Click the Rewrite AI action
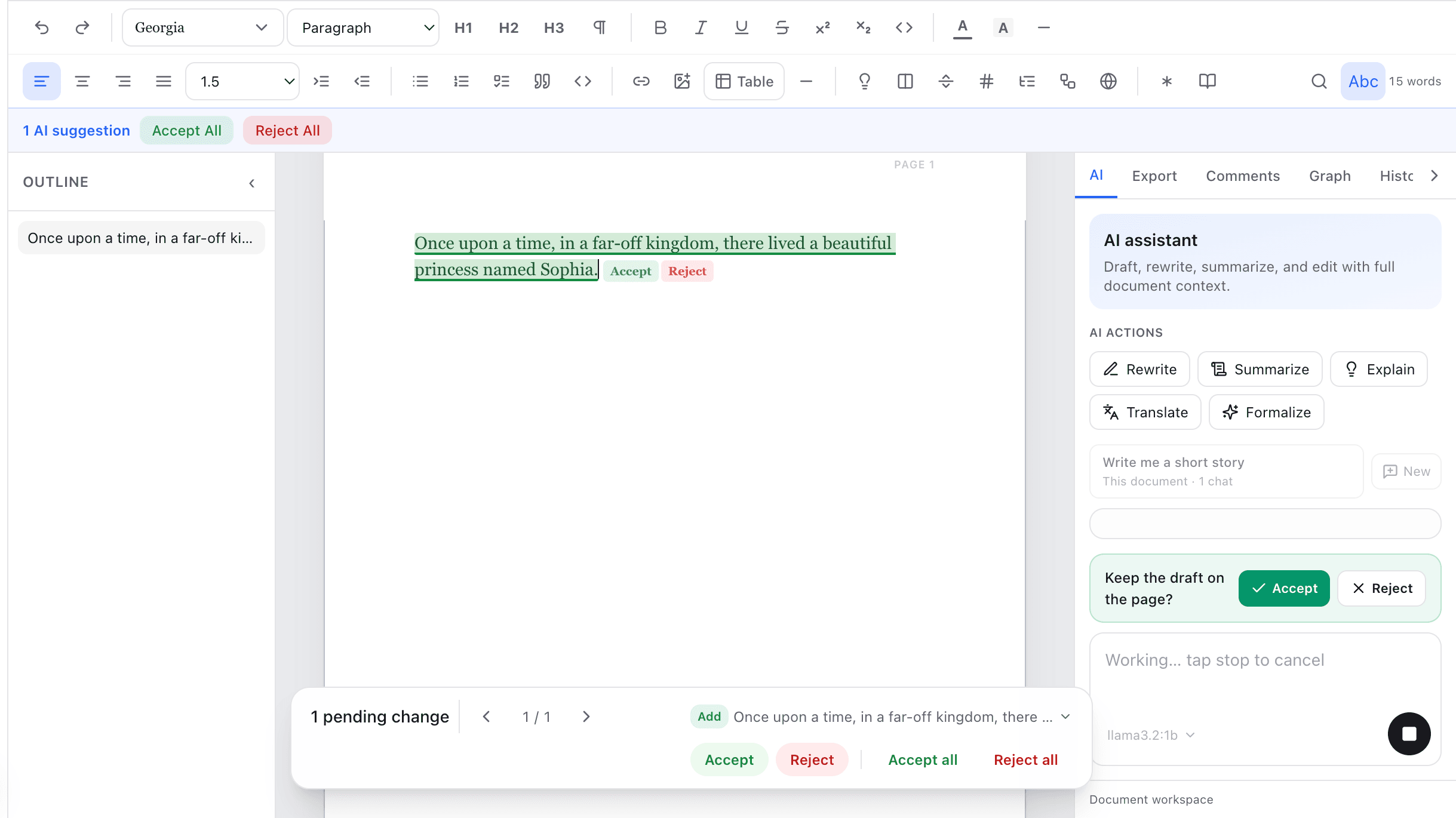The height and width of the screenshot is (818, 1456). 1139,369
